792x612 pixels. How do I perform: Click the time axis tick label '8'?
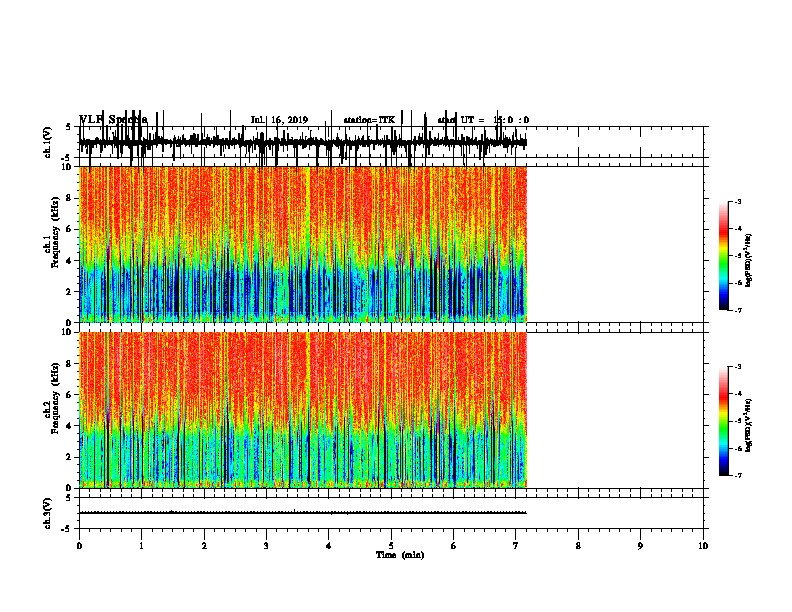point(578,546)
